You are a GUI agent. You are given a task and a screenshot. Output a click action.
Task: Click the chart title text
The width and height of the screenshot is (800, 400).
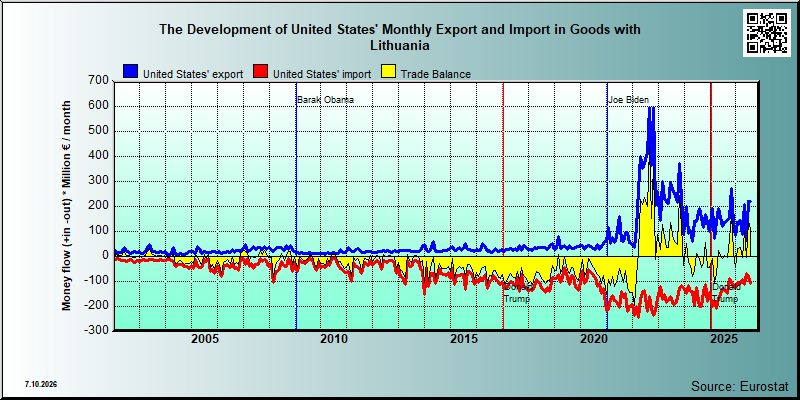(399, 37)
